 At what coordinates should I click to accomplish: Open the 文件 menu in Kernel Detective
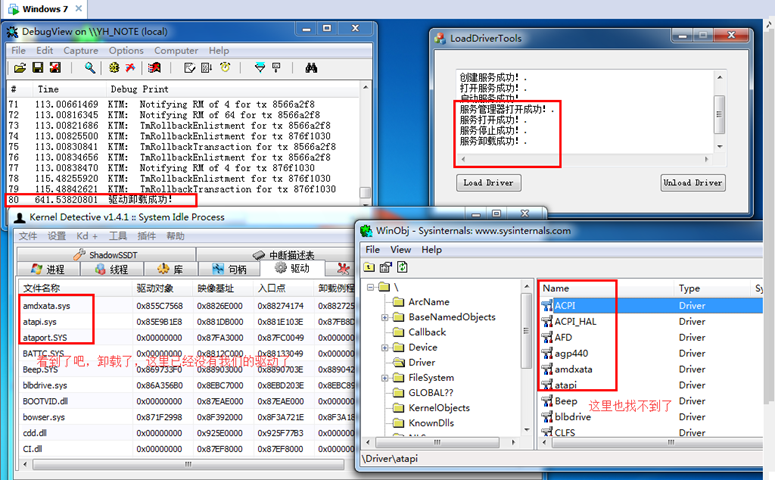pyautogui.click(x=28, y=236)
